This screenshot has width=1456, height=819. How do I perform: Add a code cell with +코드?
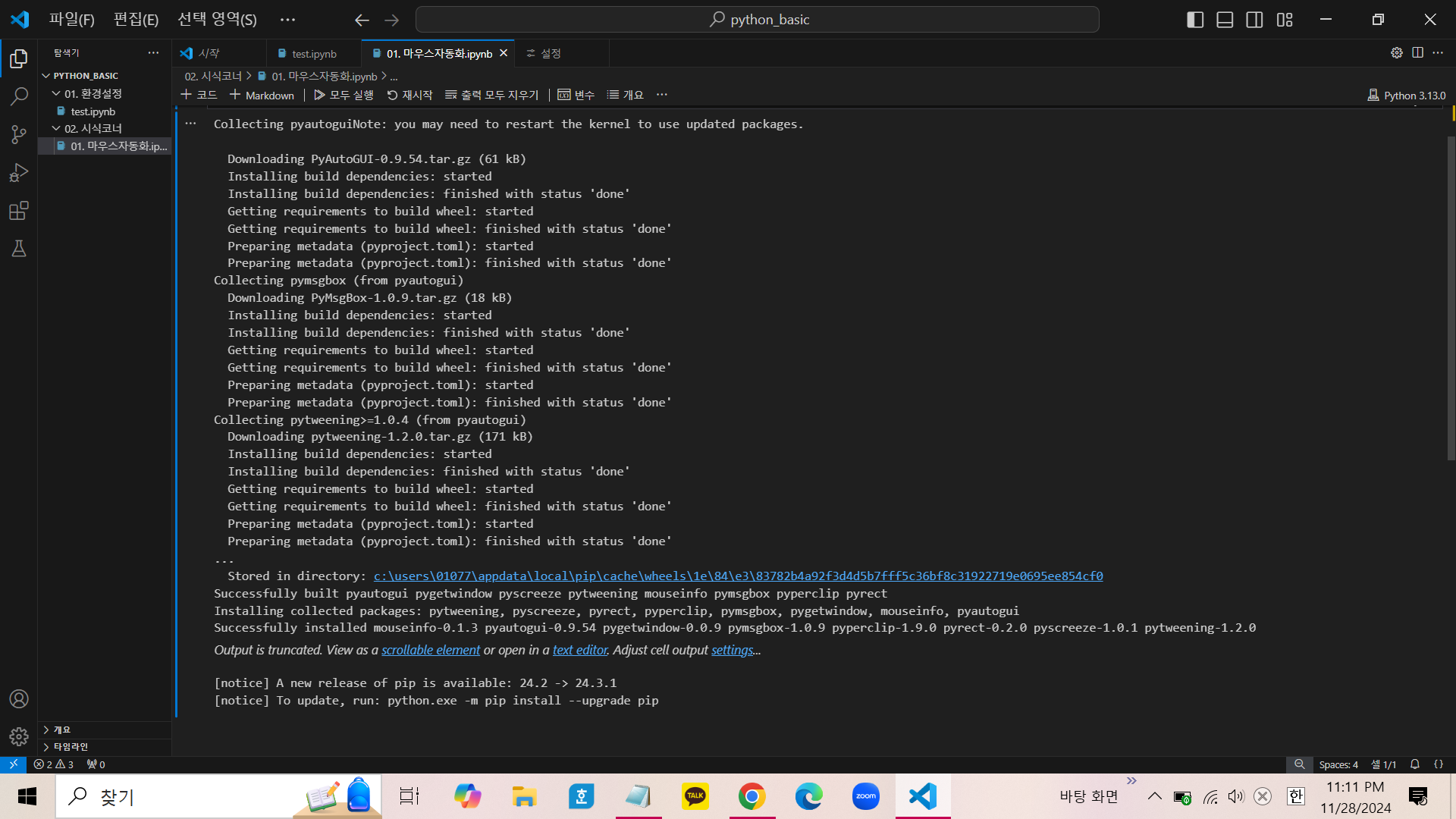pos(199,95)
